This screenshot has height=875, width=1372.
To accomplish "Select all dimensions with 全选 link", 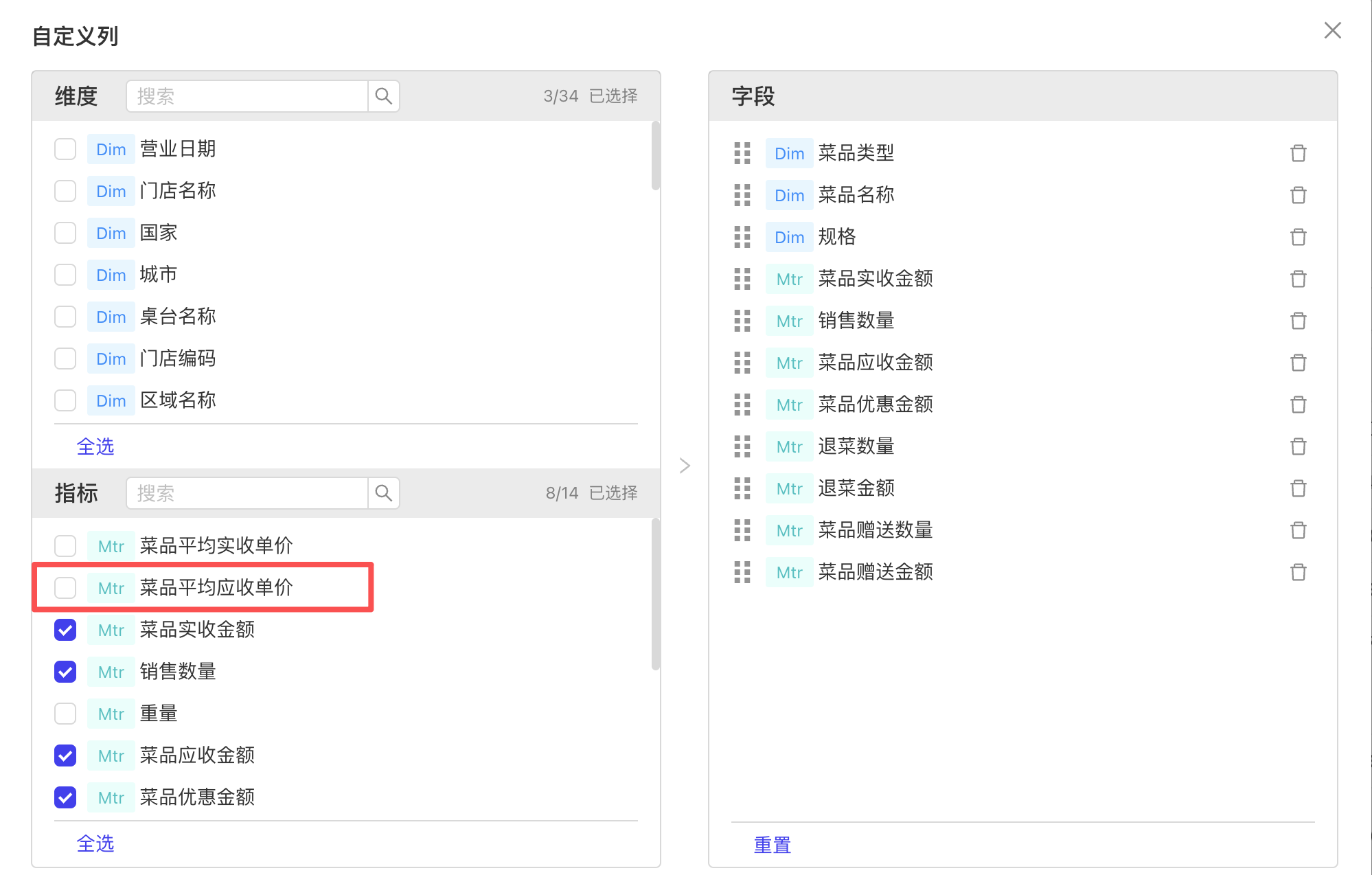I will 95,447.
